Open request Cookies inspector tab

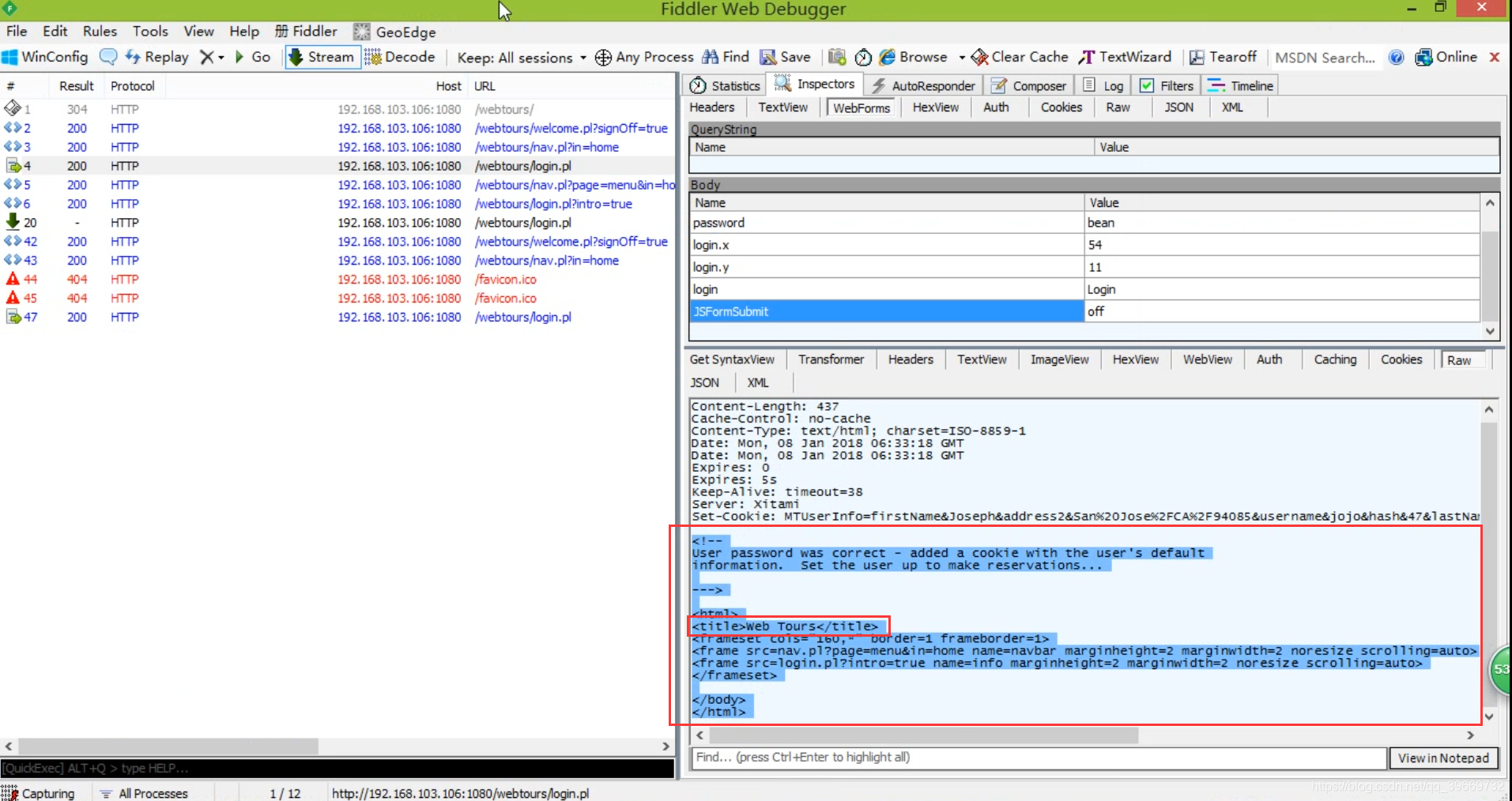(1061, 107)
